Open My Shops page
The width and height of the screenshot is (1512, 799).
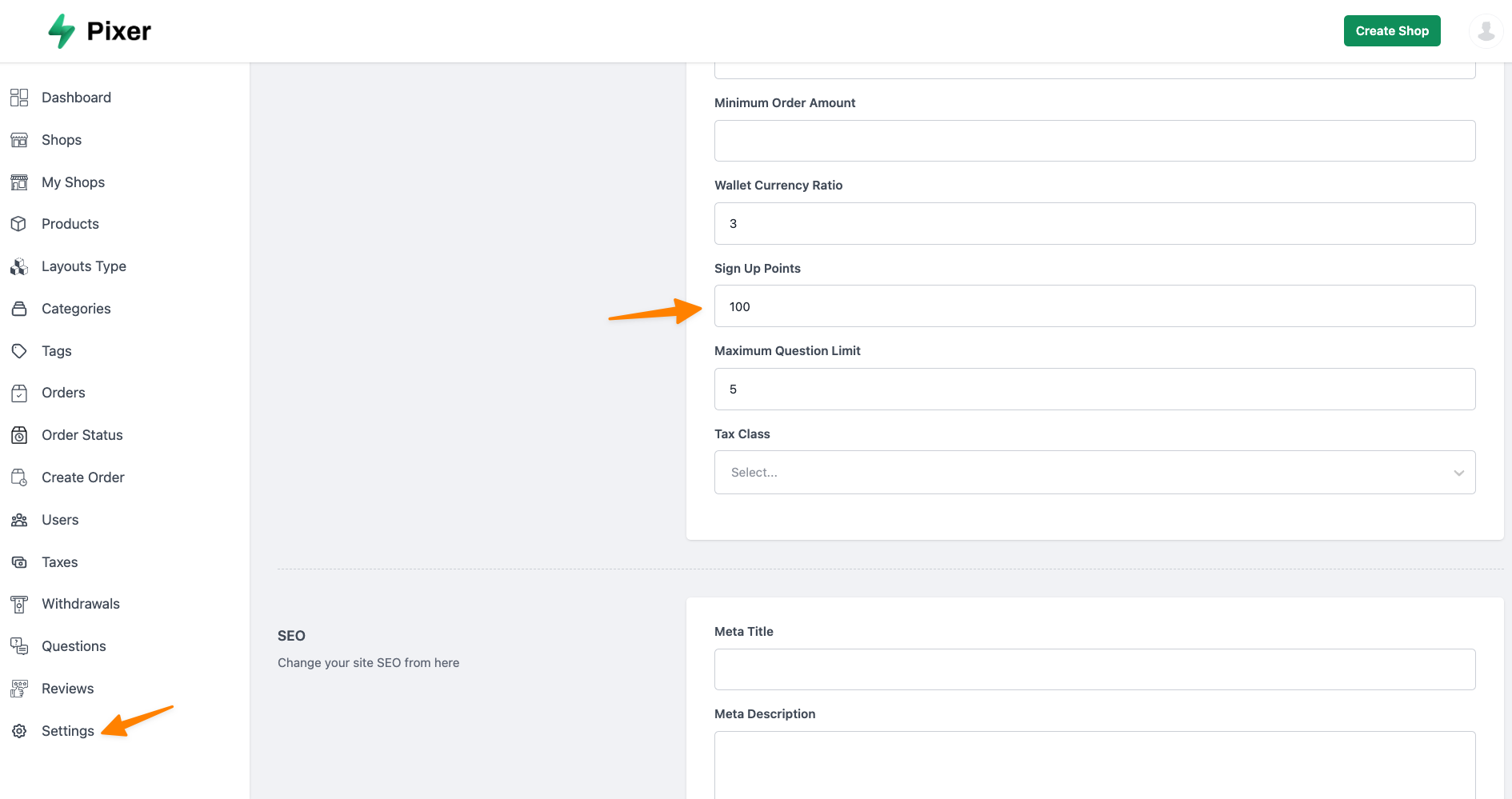[x=73, y=182]
